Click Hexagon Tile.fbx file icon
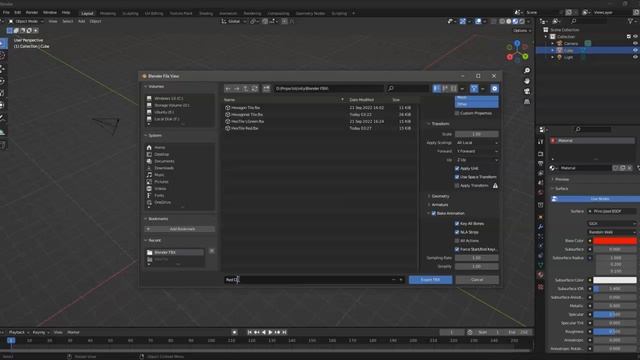 click(228, 108)
